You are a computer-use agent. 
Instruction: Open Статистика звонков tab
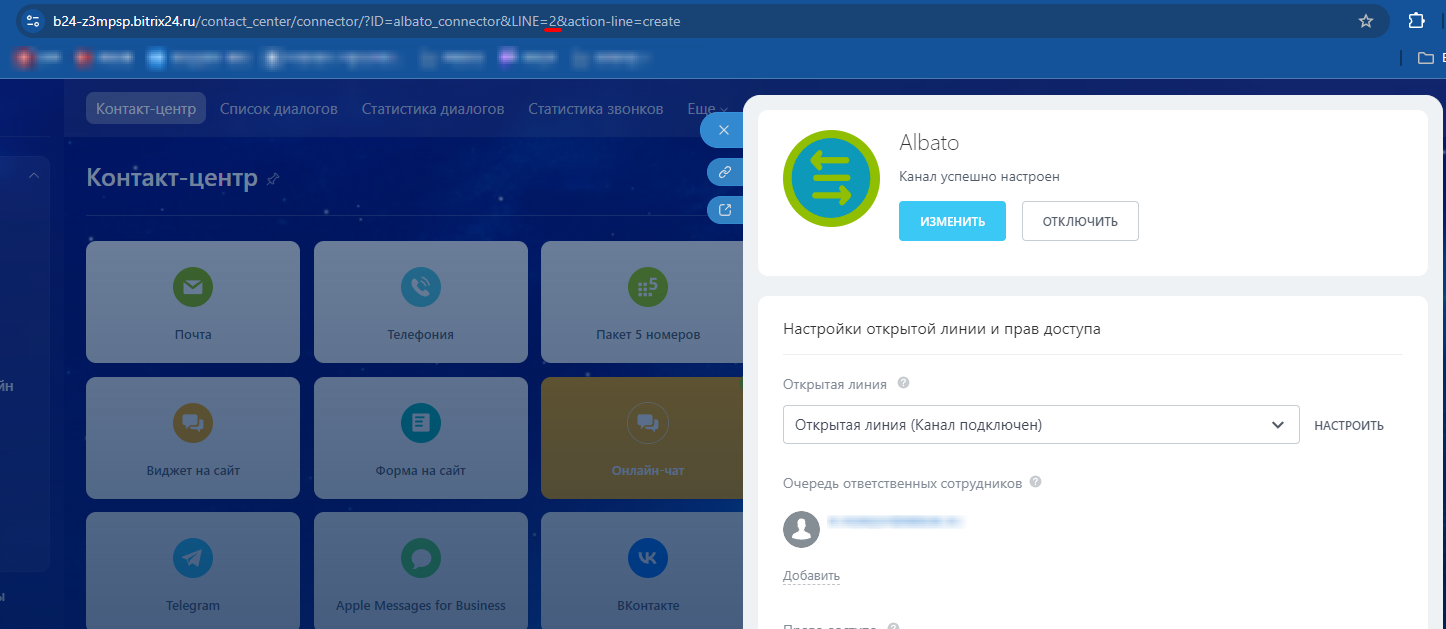[x=595, y=109]
